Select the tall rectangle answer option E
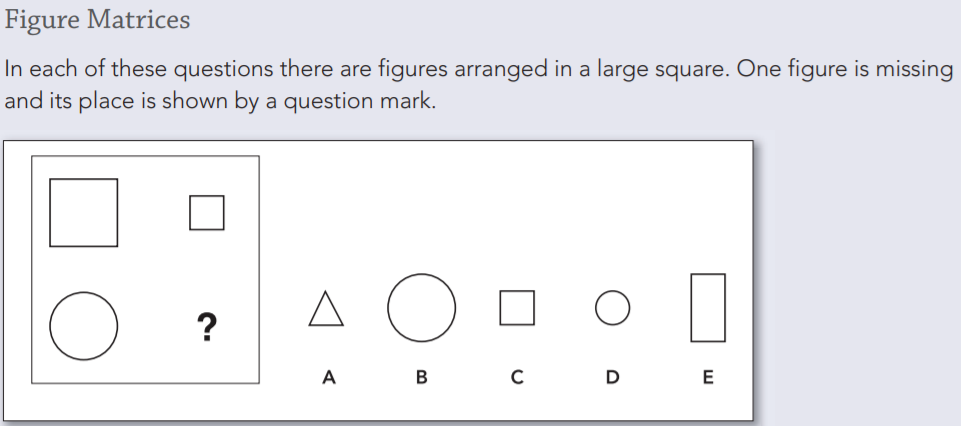 point(708,308)
